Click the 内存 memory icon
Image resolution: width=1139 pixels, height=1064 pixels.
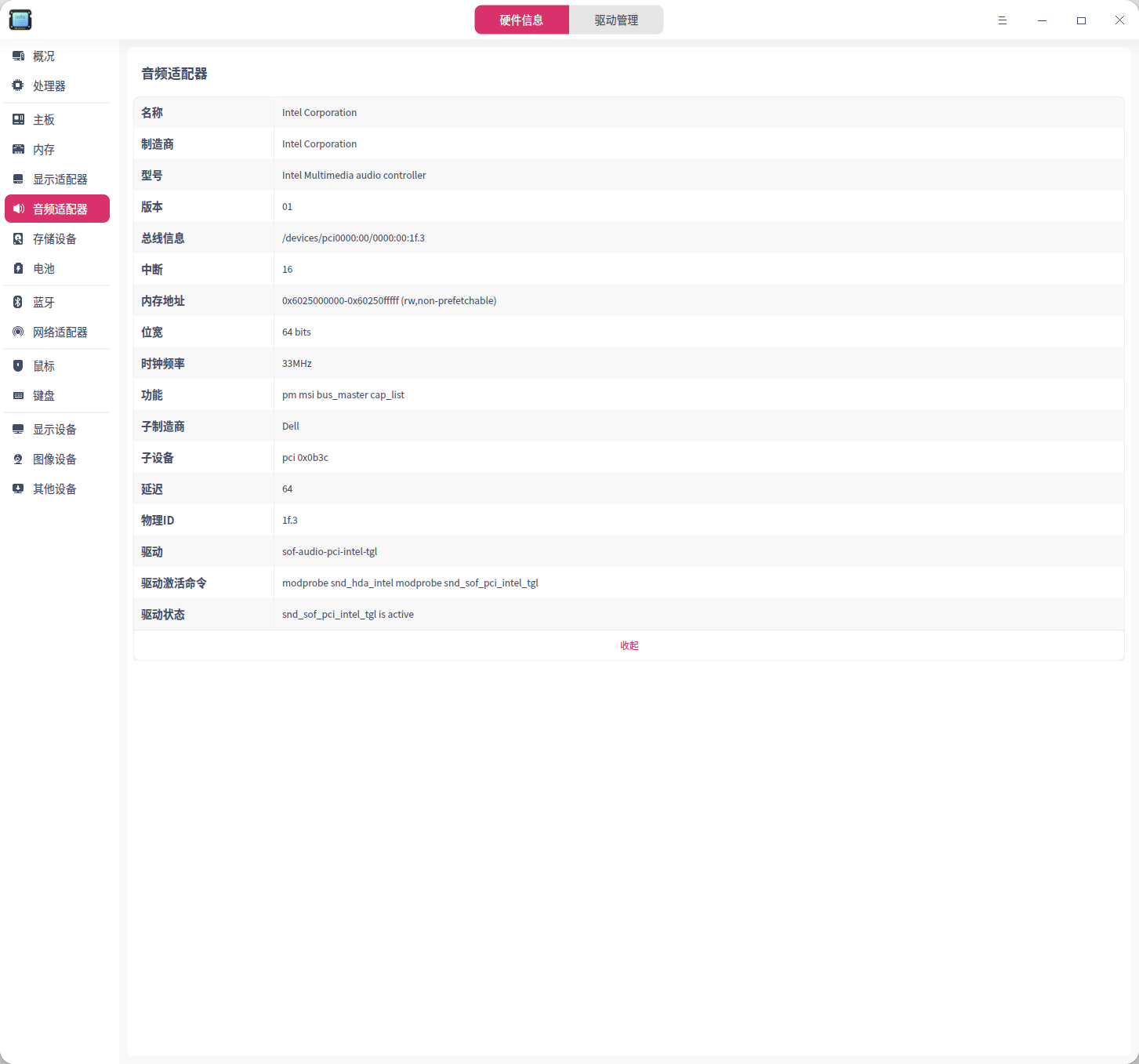tap(18, 149)
